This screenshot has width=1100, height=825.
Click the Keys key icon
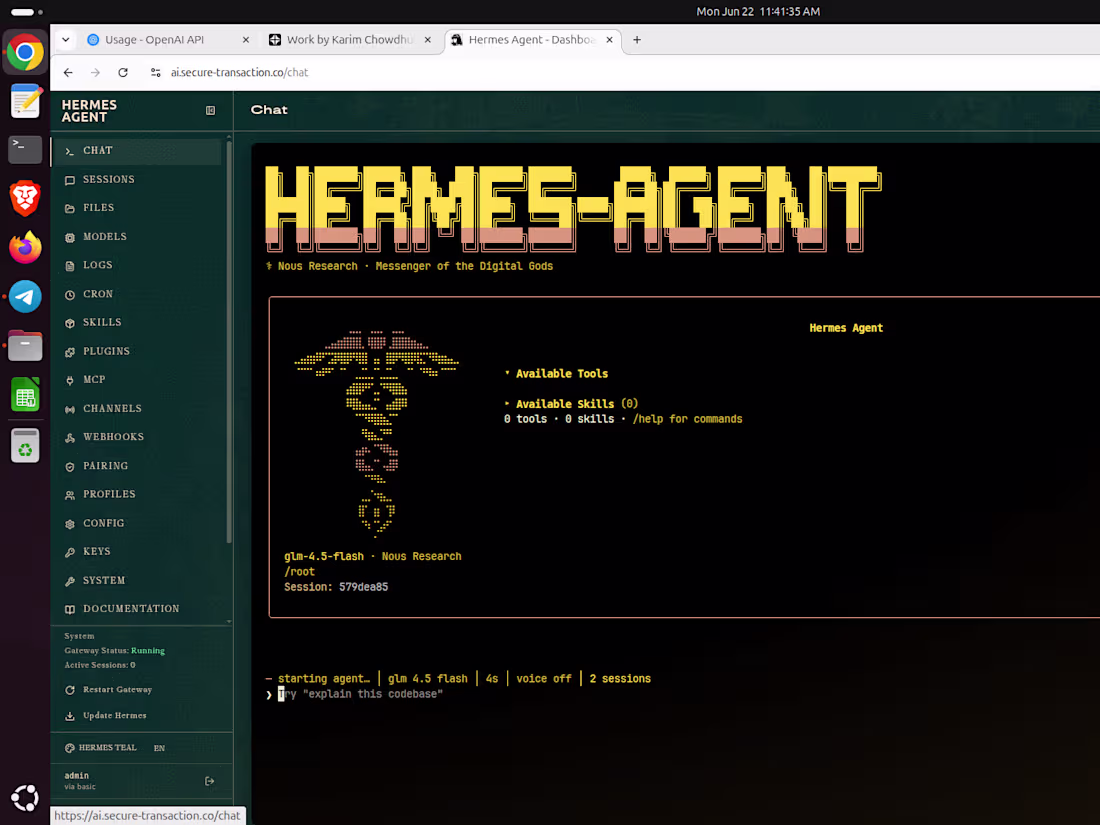point(69,552)
